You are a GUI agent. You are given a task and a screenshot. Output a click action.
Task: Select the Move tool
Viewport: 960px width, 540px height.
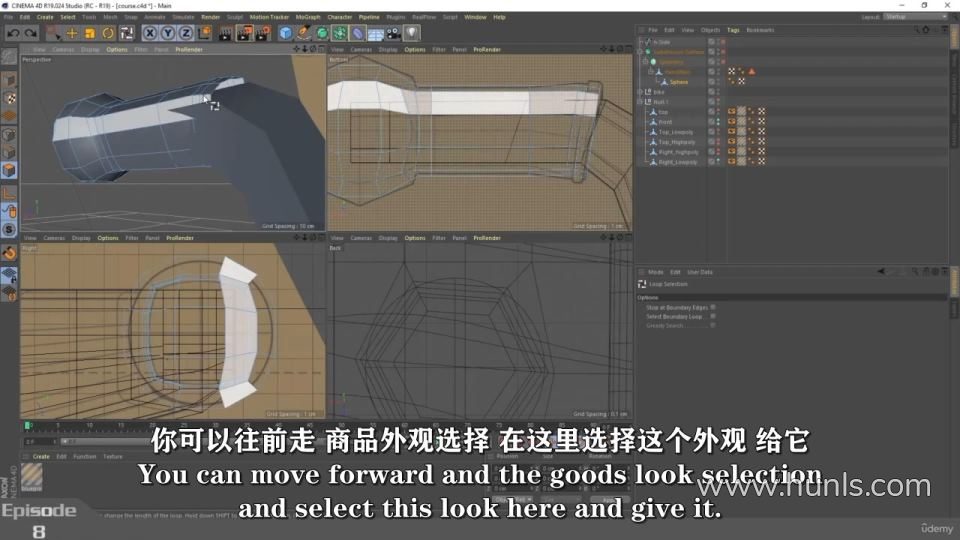pyautogui.click(x=72, y=33)
